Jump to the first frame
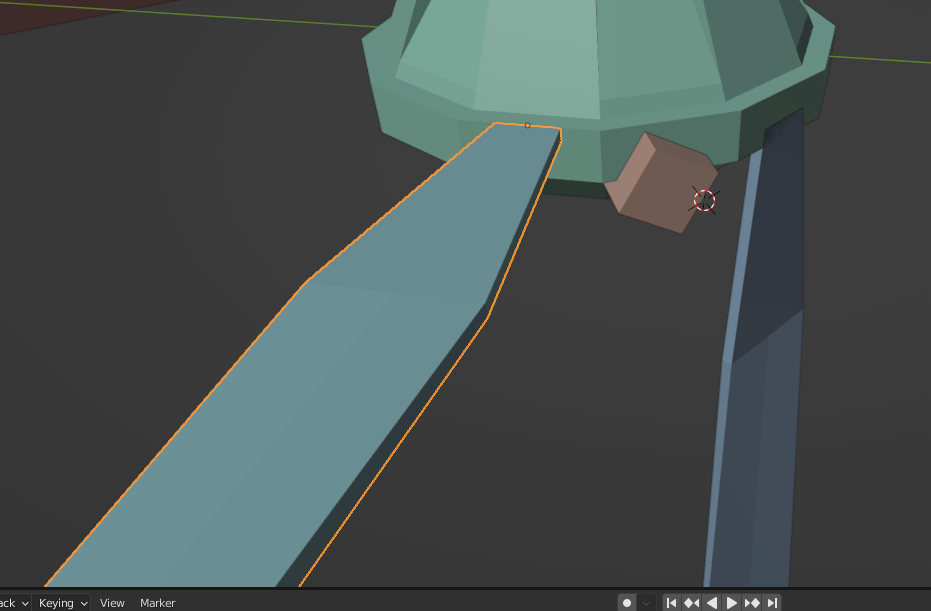The width and height of the screenshot is (931, 611). (672, 603)
